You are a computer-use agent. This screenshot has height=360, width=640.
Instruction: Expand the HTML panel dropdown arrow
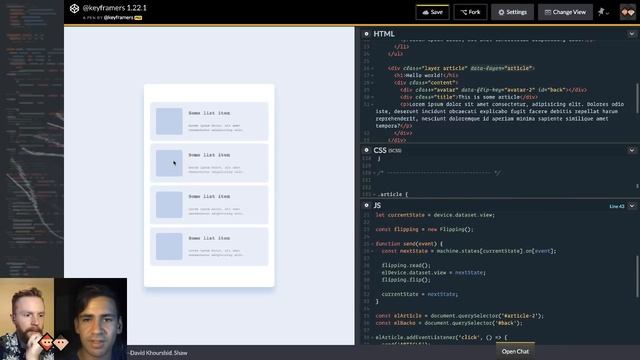pyautogui.click(x=631, y=34)
